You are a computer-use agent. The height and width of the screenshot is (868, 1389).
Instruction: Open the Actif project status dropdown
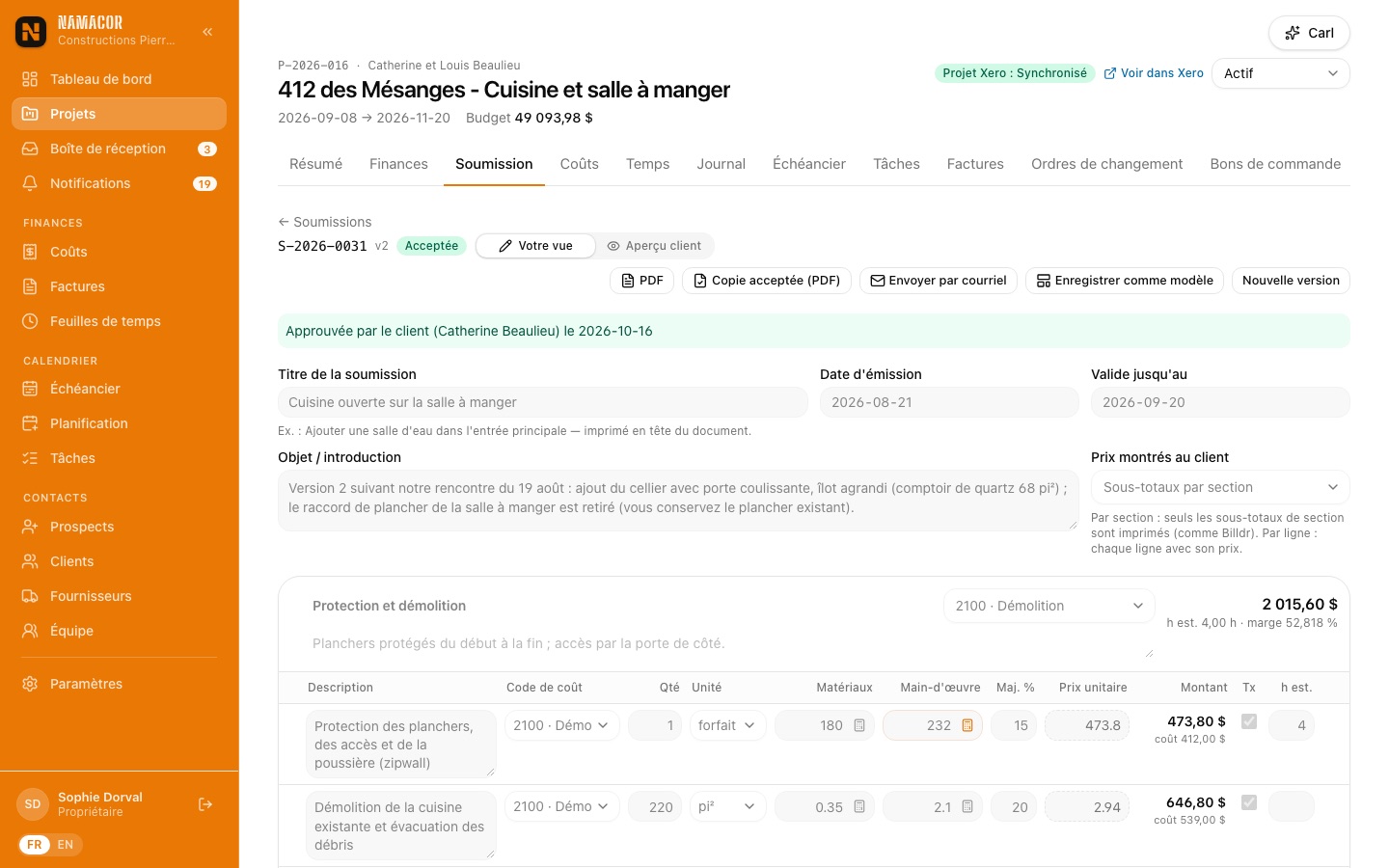1280,73
